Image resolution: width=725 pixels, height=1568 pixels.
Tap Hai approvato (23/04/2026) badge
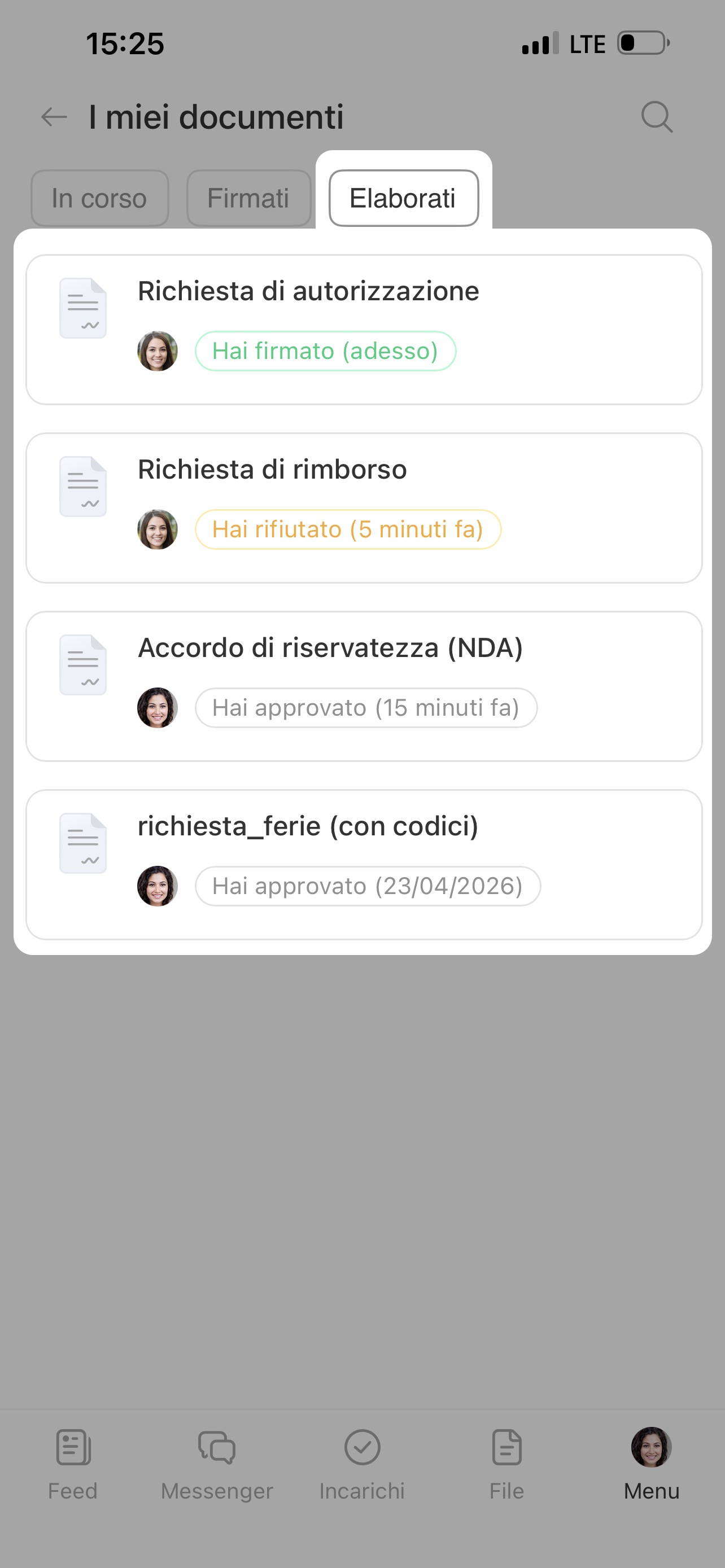[368, 886]
